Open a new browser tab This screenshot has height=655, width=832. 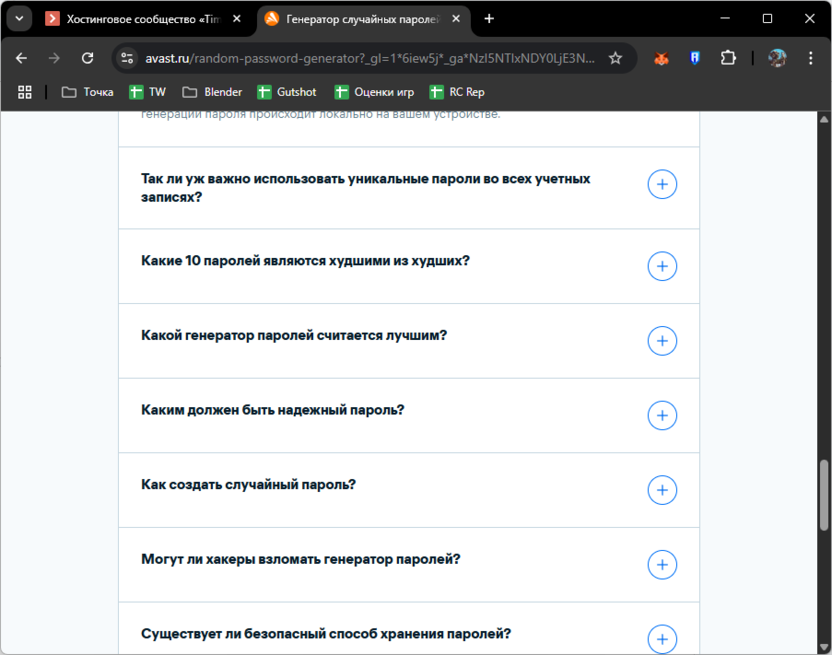(x=489, y=19)
